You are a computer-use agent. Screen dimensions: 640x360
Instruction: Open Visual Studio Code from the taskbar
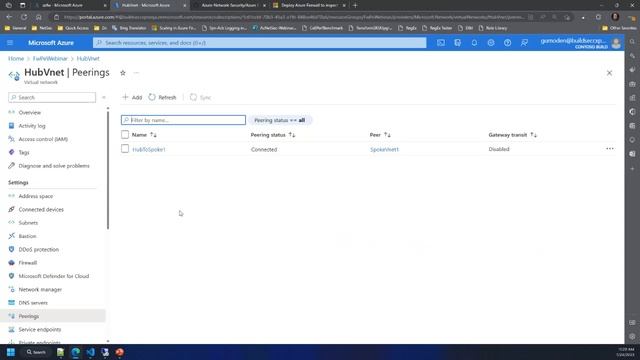point(90,352)
